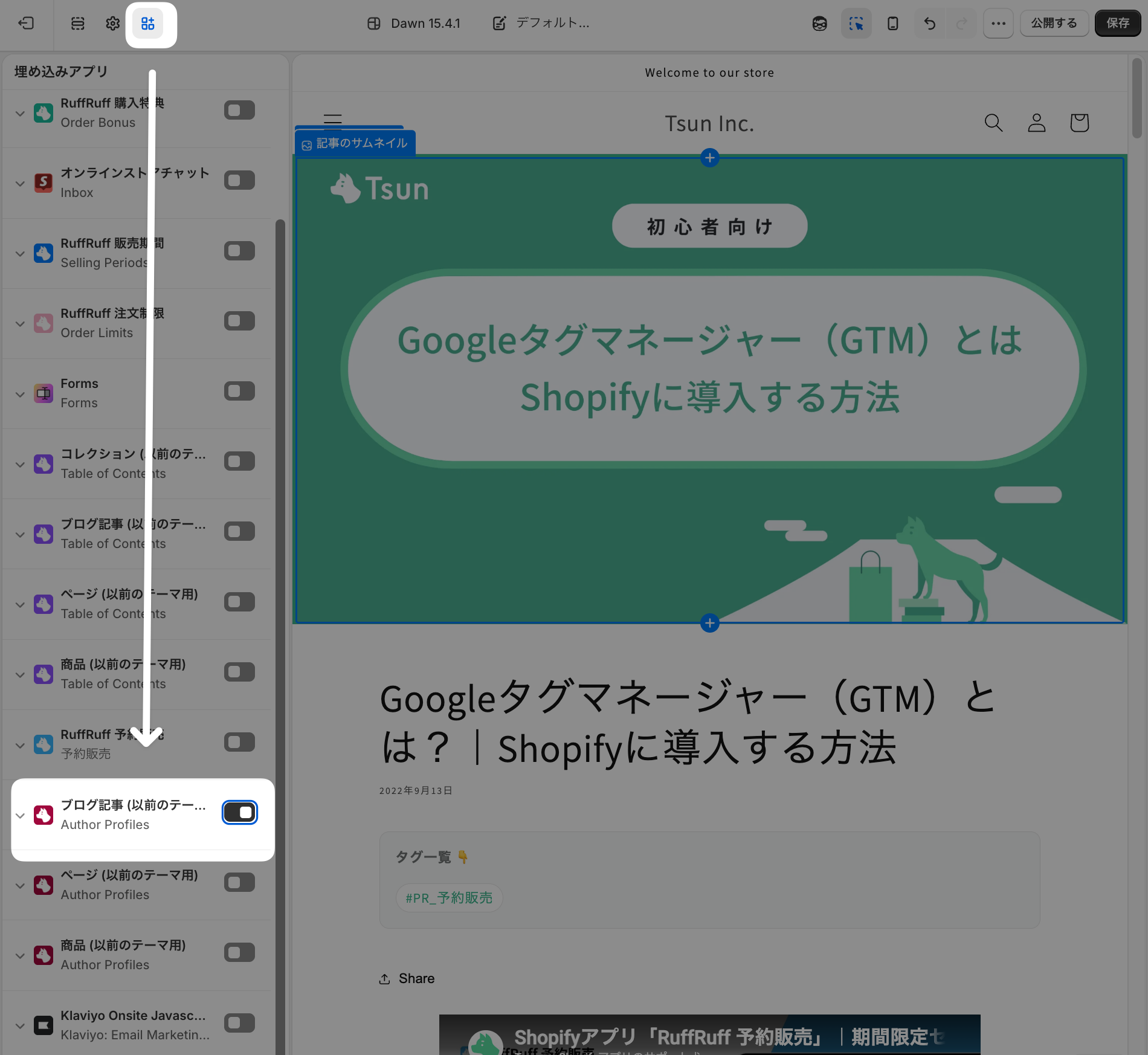Click the Forms app icon
Image resolution: width=1148 pixels, height=1055 pixels.
pos(44,393)
